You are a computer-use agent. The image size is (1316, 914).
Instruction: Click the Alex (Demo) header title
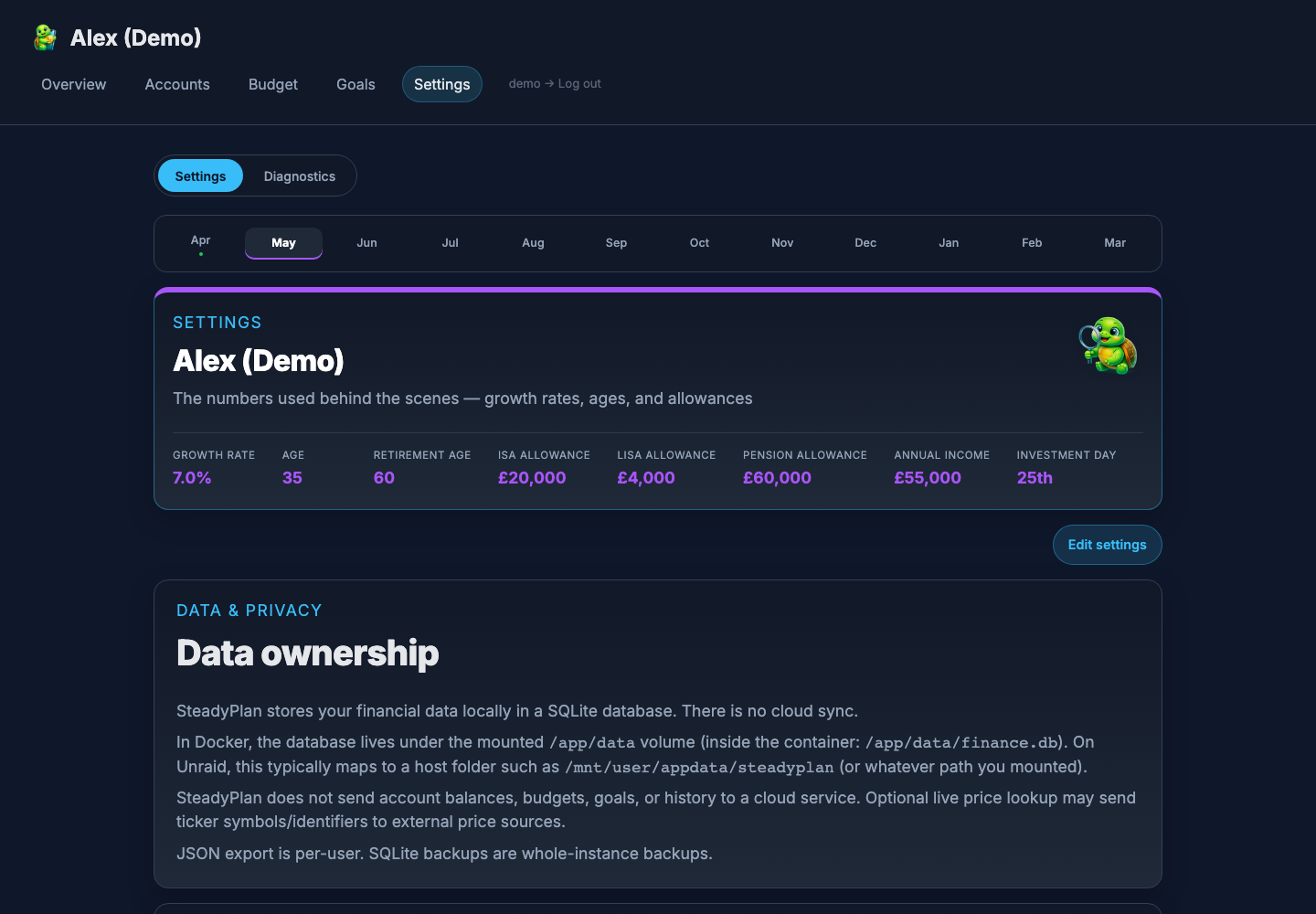point(135,37)
